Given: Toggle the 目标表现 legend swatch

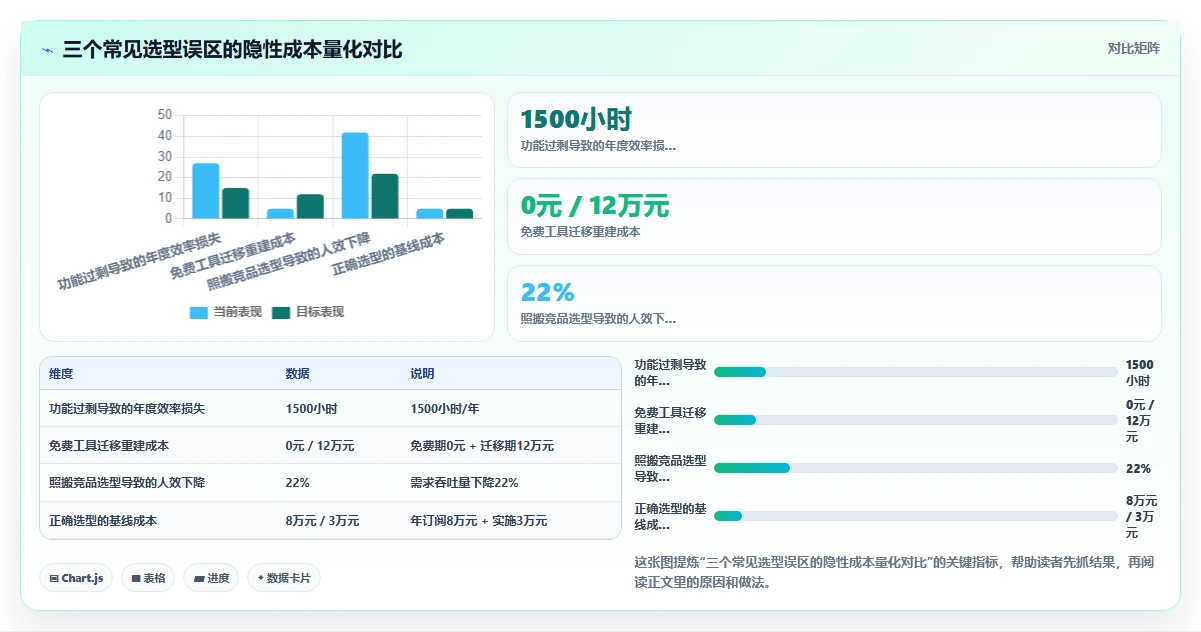Looking at the screenshot, I should tap(281, 312).
